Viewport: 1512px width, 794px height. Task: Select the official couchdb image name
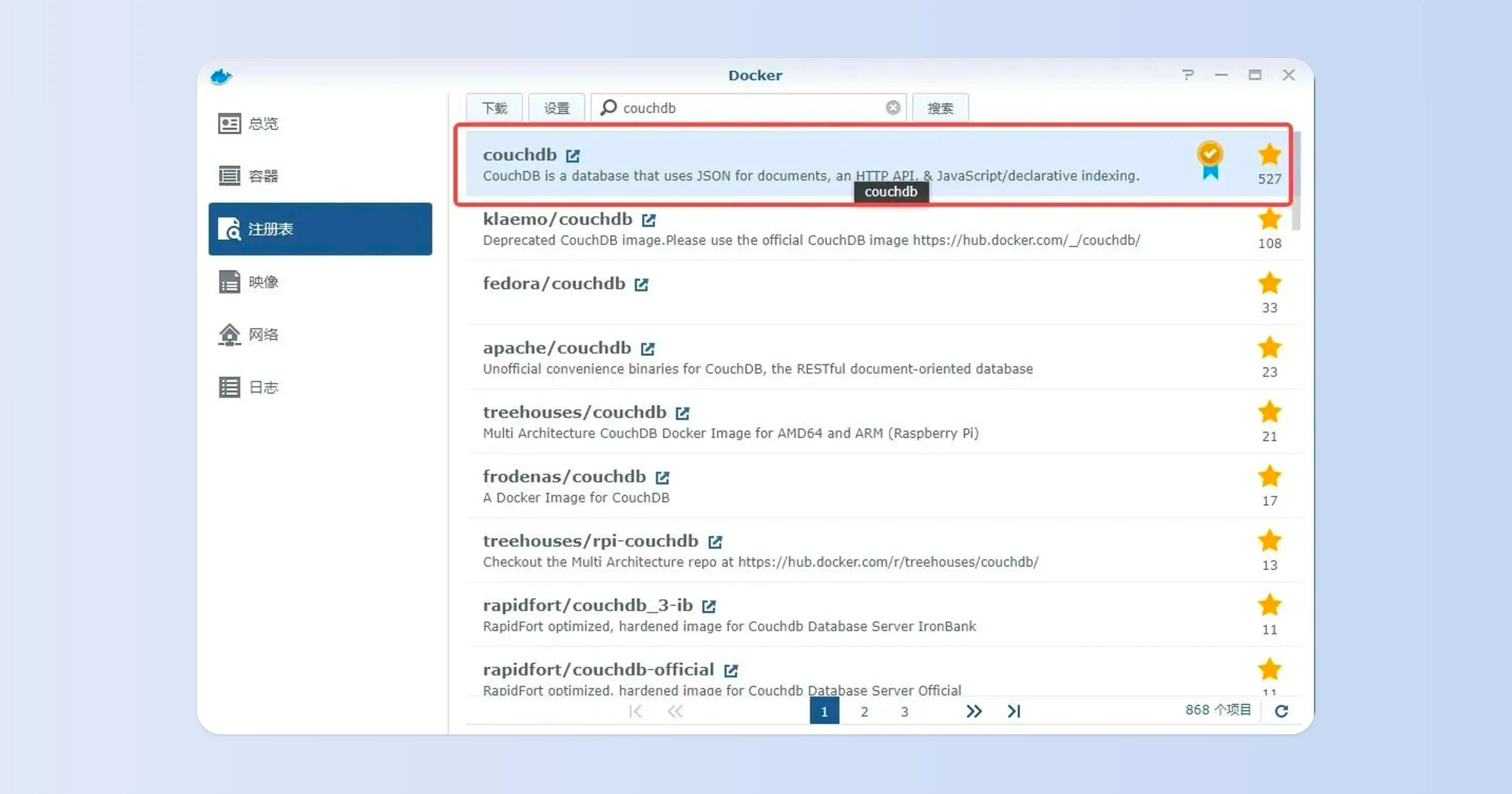point(519,155)
